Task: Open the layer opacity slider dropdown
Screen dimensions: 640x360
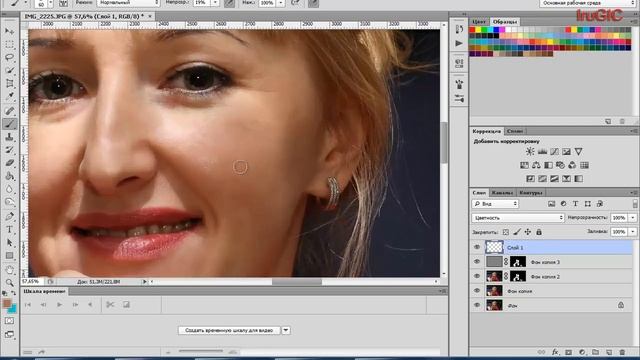Action: pyautogui.click(x=633, y=218)
